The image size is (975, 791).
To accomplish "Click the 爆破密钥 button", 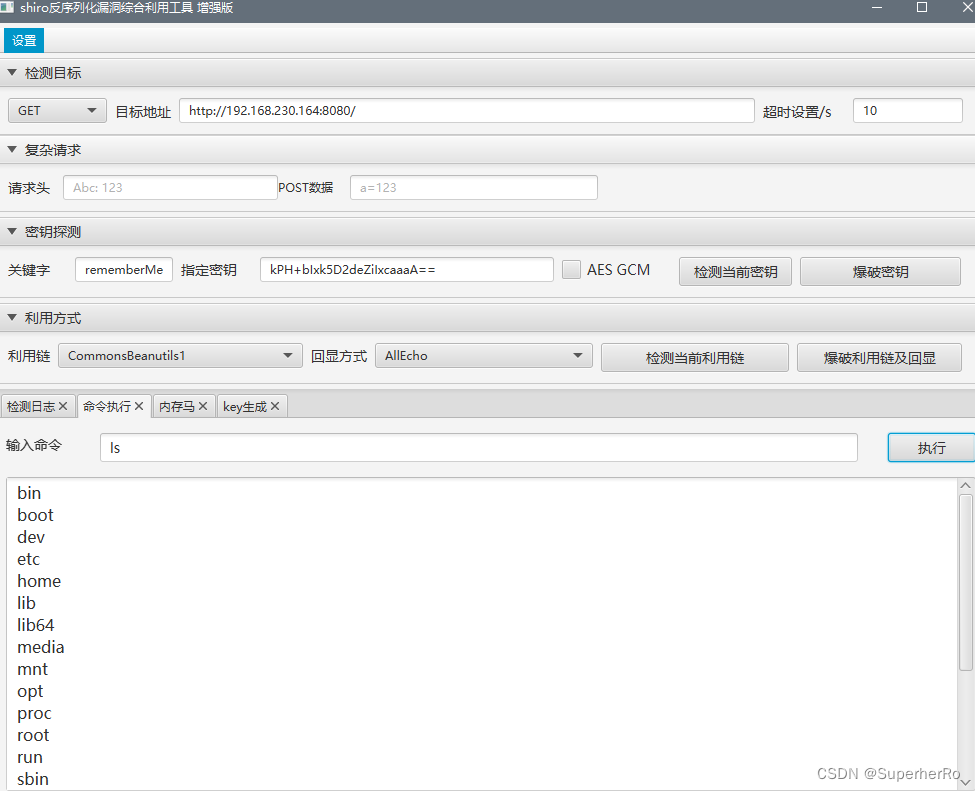I will pos(880,271).
